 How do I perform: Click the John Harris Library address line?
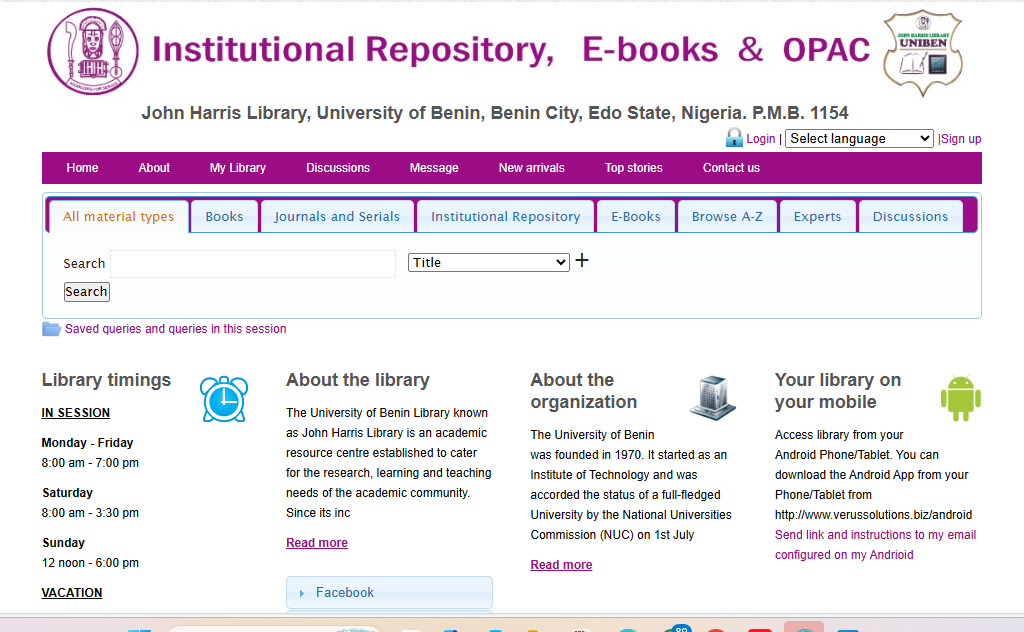click(495, 113)
